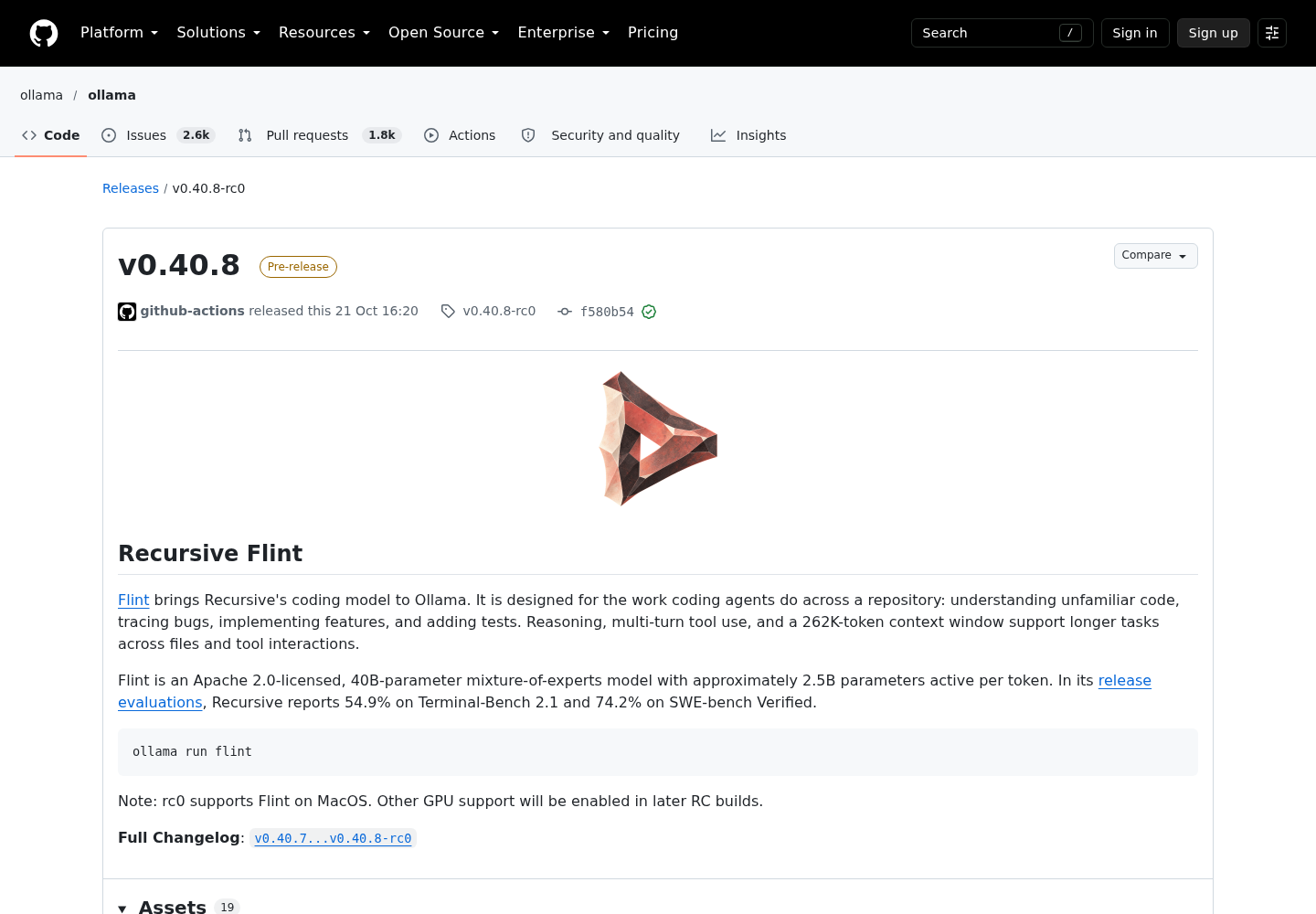Switch to the Code tab
This screenshot has height=914, width=1316.
click(x=51, y=135)
